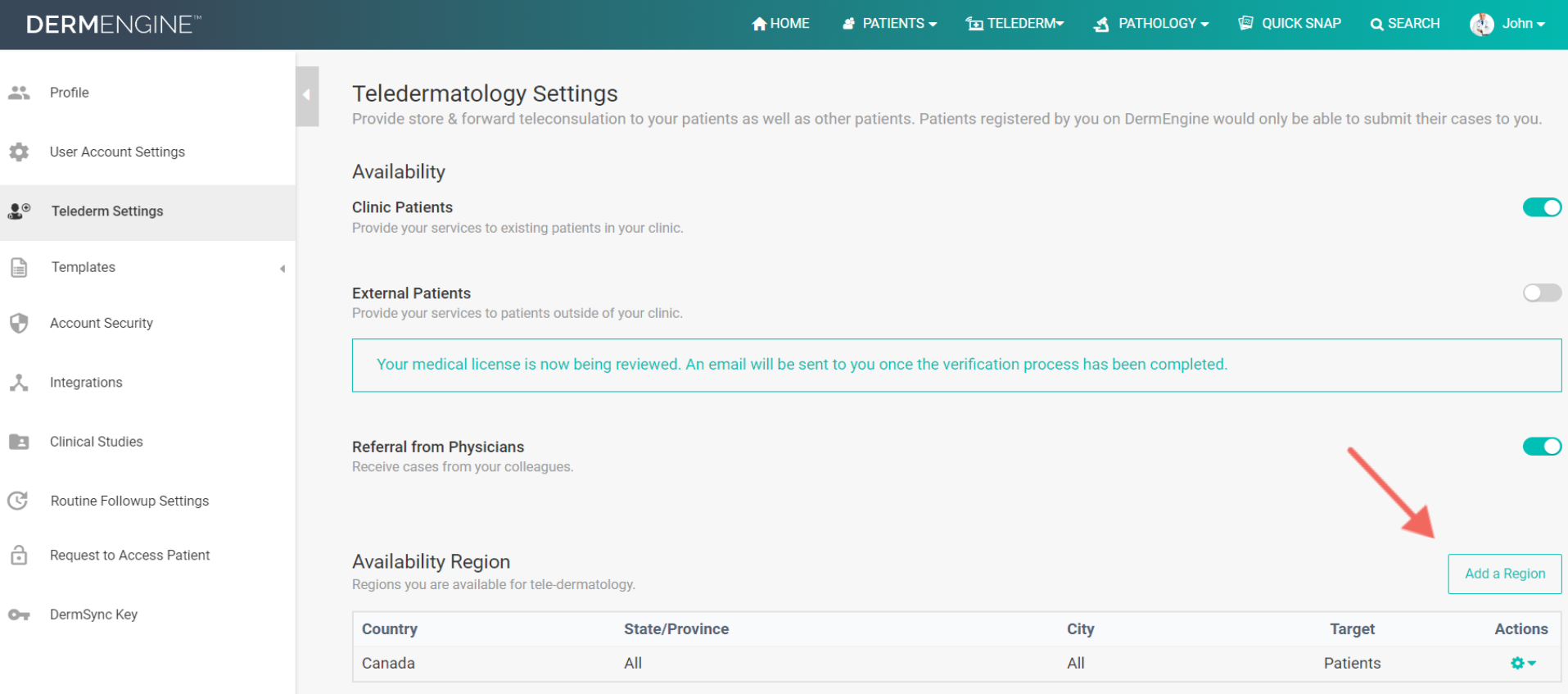
Task: Click the Request to Access Patient lock icon
Action: pos(19,555)
